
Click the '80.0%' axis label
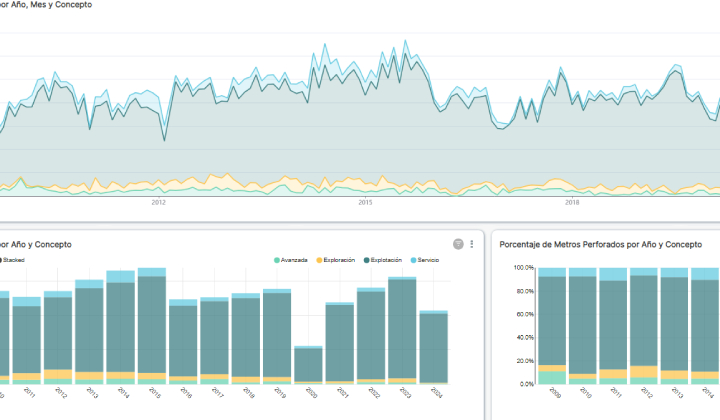pos(525,291)
